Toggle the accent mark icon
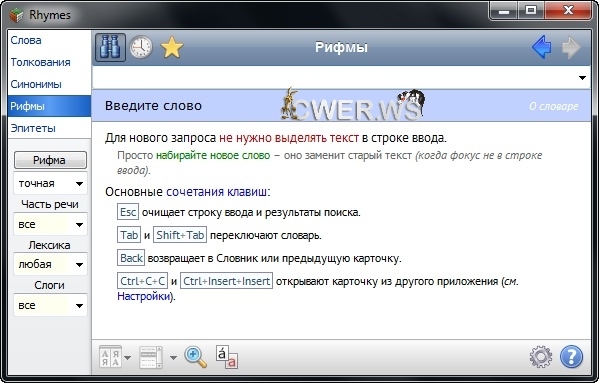The image size is (599, 383). tap(227, 357)
